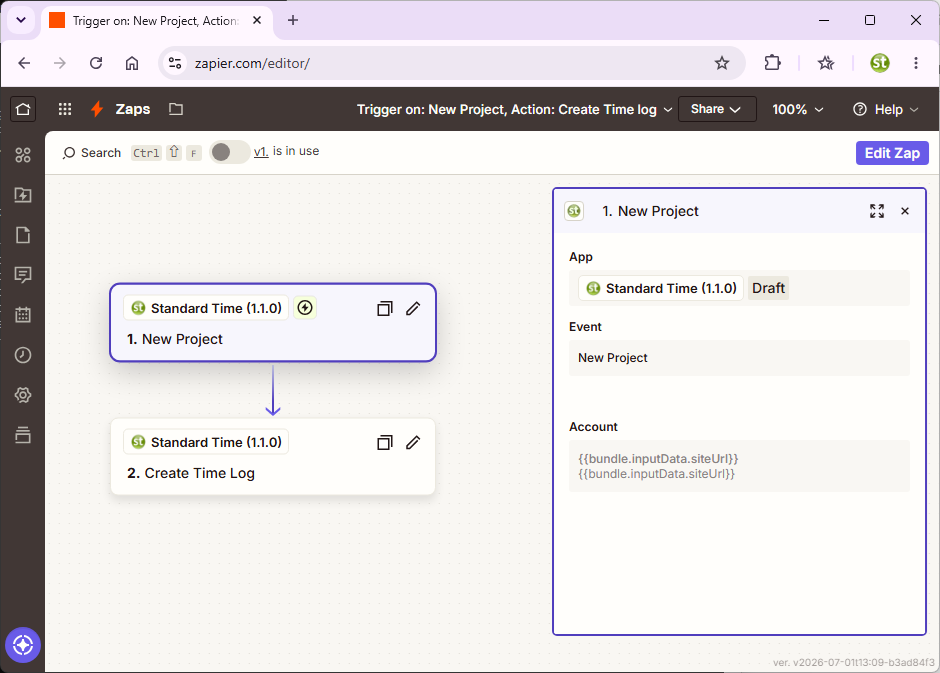Open the 100% zoom dropdown

[797, 110]
